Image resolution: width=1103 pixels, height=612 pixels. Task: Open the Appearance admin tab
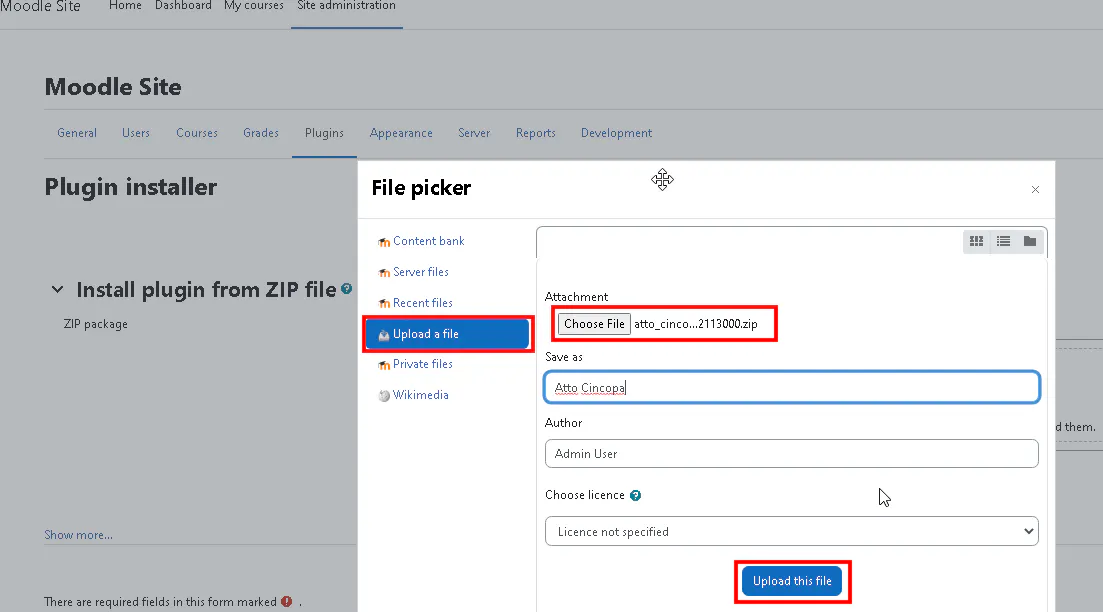pyautogui.click(x=401, y=133)
